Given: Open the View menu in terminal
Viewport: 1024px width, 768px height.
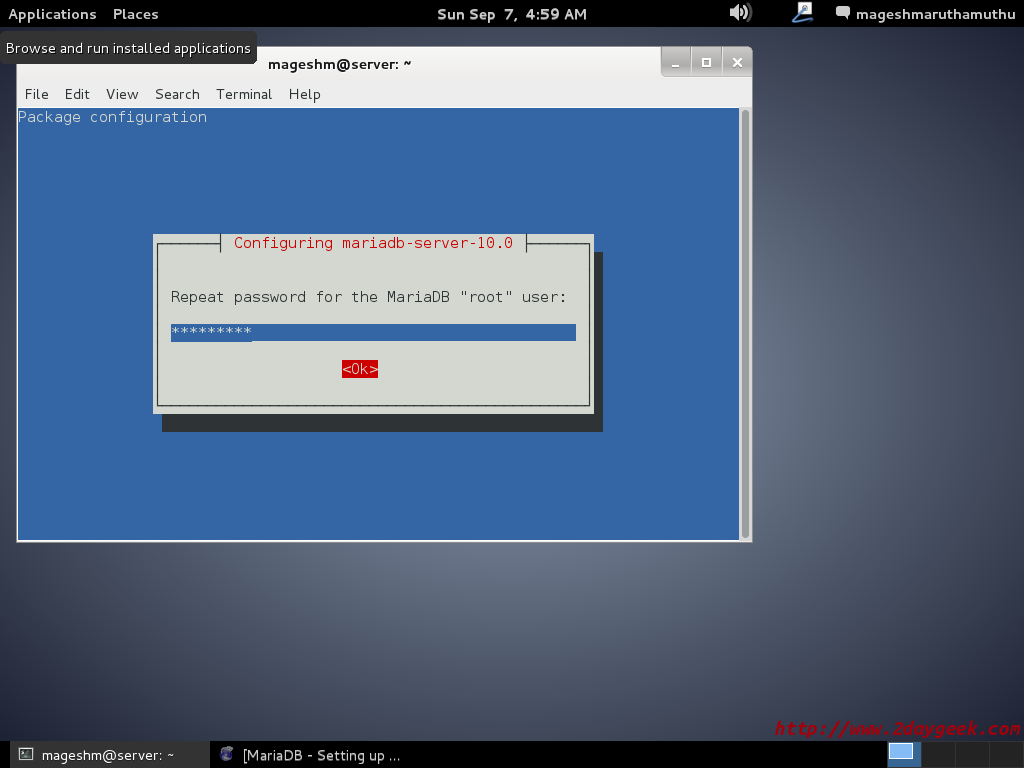Looking at the screenshot, I should click(122, 94).
